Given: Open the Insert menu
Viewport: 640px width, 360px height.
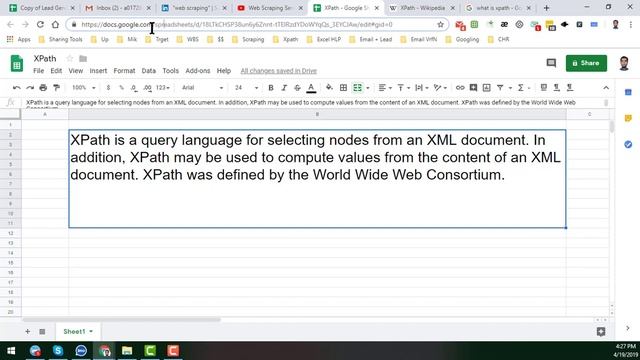Looking at the screenshot, I should coord(98,71).
